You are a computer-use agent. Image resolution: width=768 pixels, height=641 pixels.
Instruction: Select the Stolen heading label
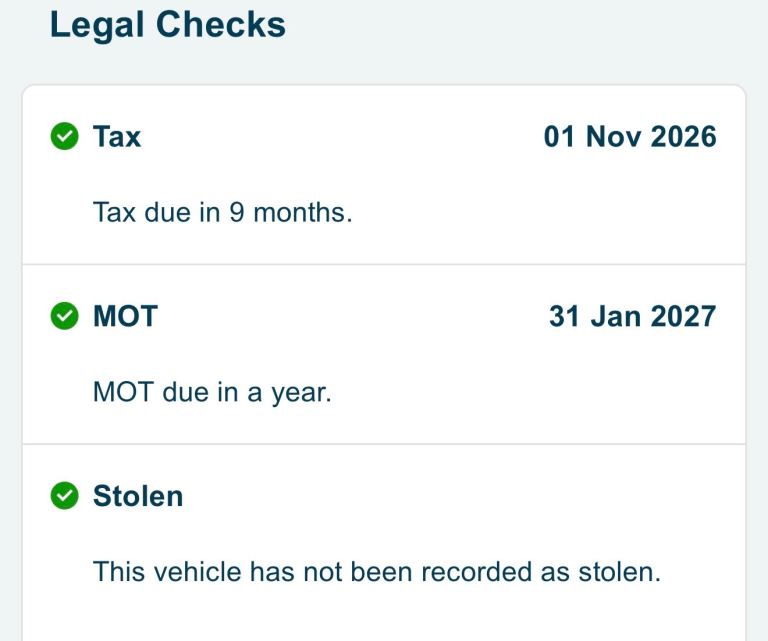[138, 495]
